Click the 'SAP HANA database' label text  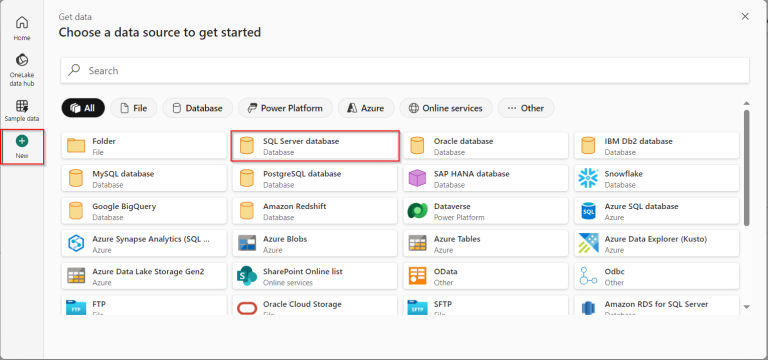coord(472,174)
